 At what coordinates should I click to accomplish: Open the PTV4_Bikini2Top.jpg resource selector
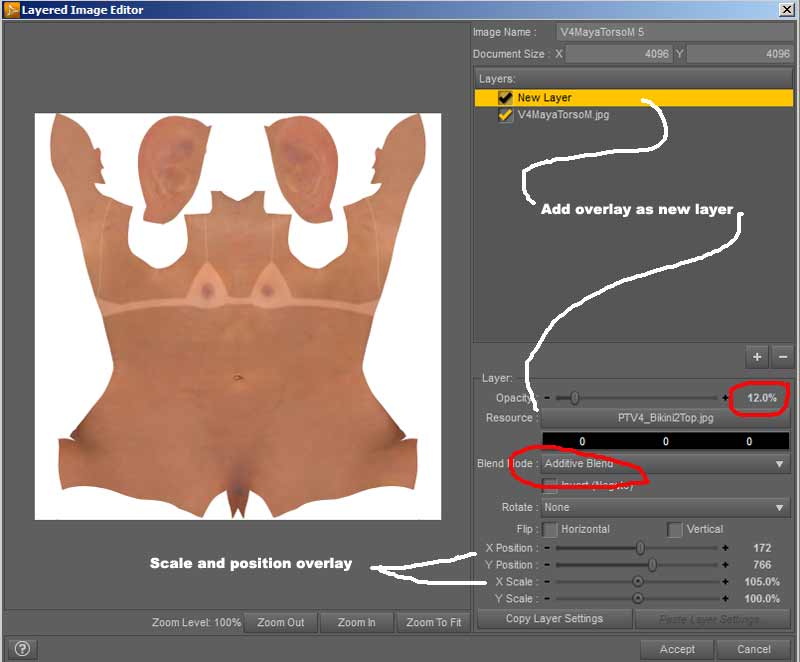665,418
